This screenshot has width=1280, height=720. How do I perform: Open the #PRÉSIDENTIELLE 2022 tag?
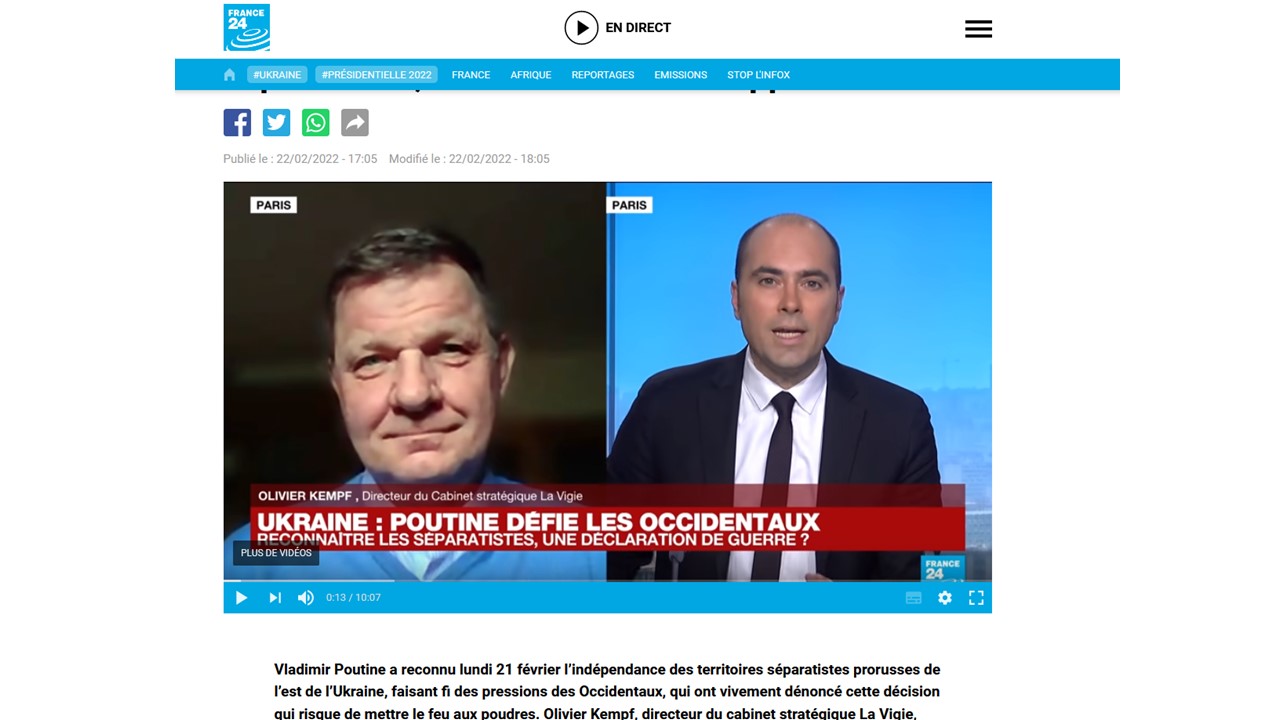tap(376, 75)
